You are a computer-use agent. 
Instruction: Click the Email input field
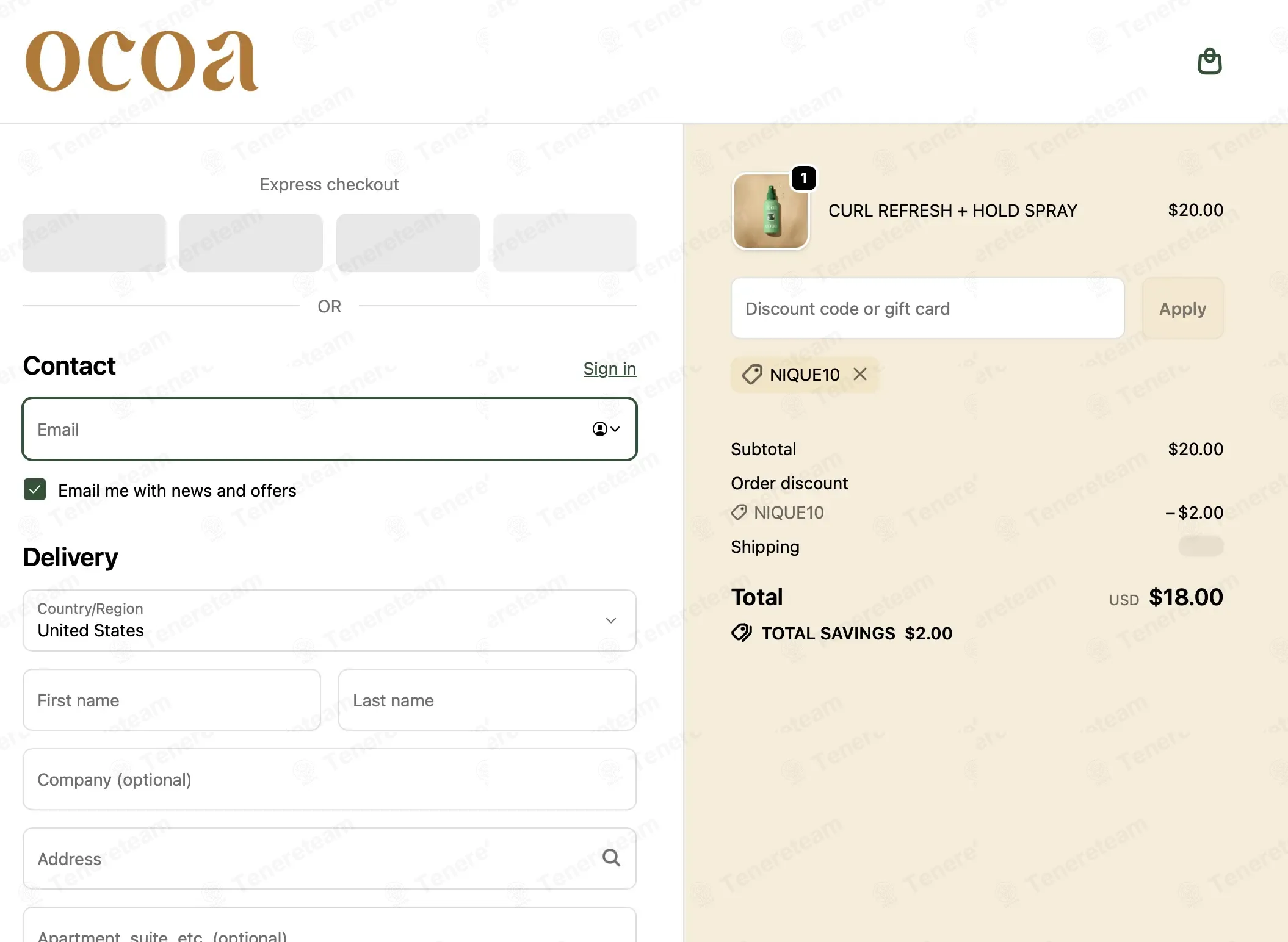click(330, 429)
